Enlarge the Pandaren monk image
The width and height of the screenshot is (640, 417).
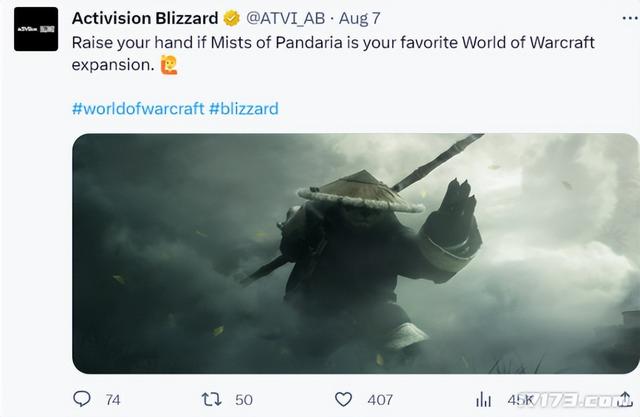(356, 253)
